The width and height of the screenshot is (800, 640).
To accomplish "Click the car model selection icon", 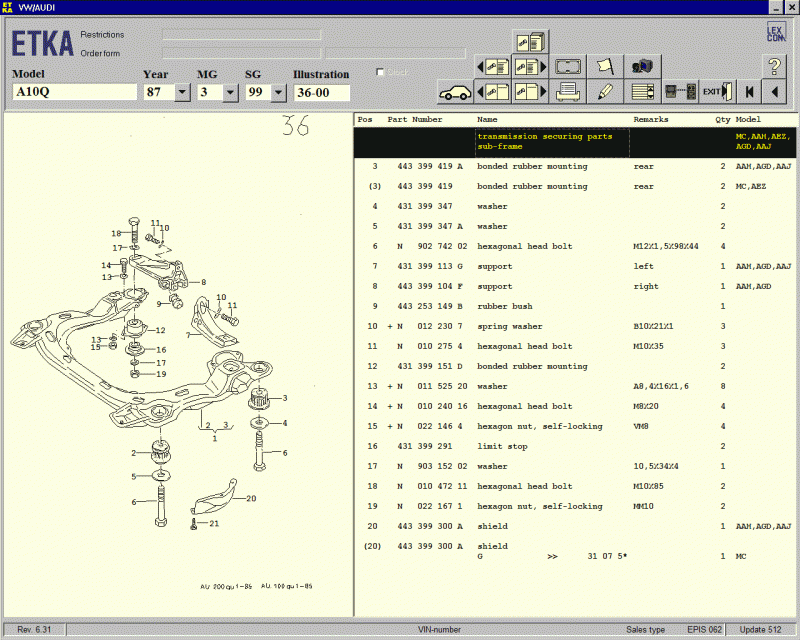I will [455, 92].
